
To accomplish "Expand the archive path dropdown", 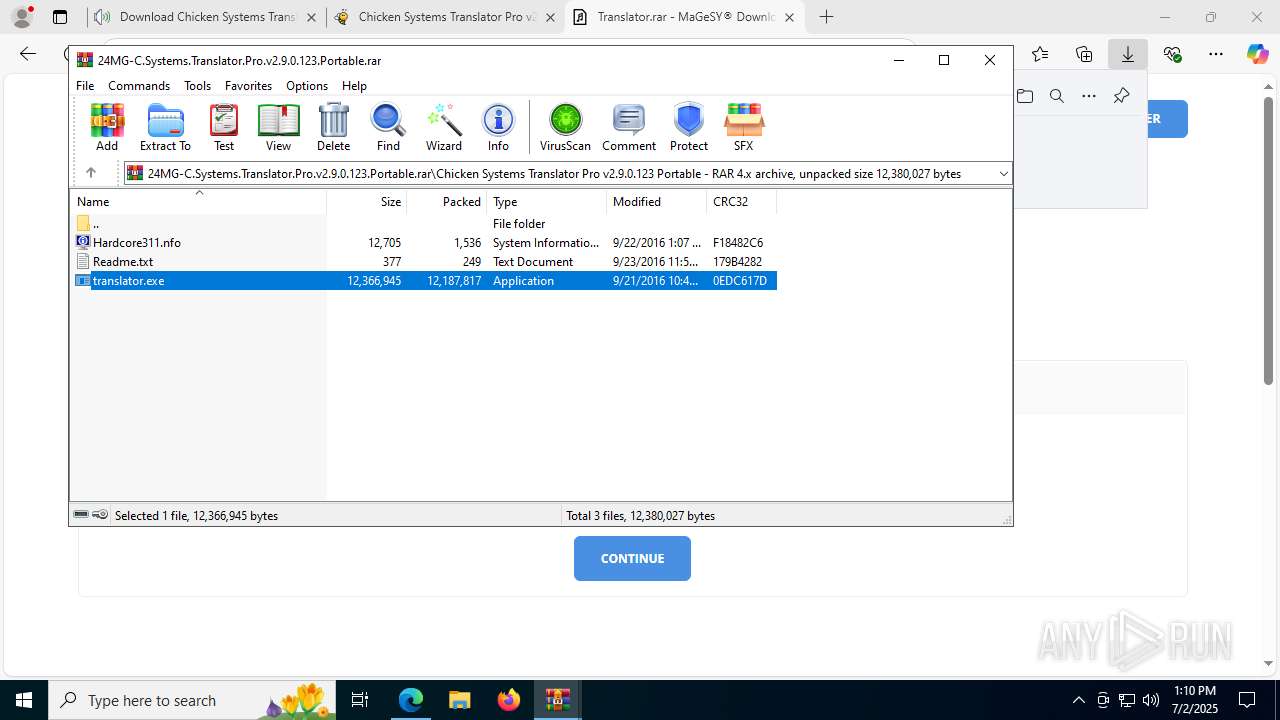I will coord(1003,174).
